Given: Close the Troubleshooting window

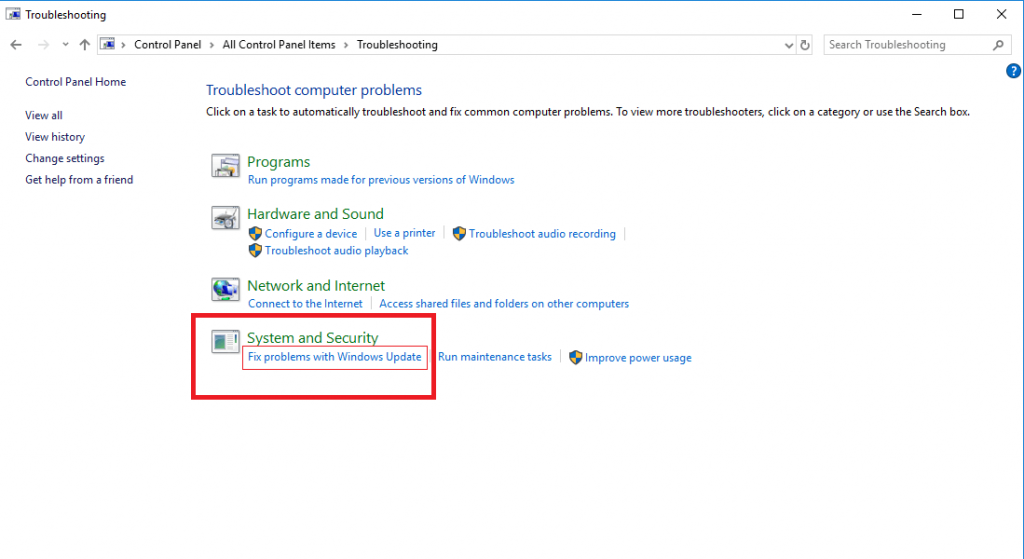Looking at the screenshot, I should tap(1001, 14).
